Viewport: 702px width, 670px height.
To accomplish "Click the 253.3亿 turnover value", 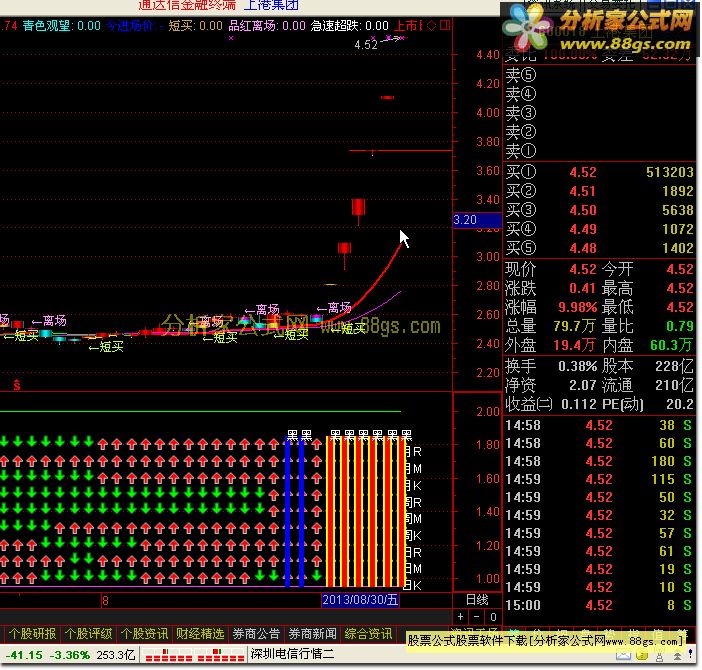I will (x=116, y=655).
